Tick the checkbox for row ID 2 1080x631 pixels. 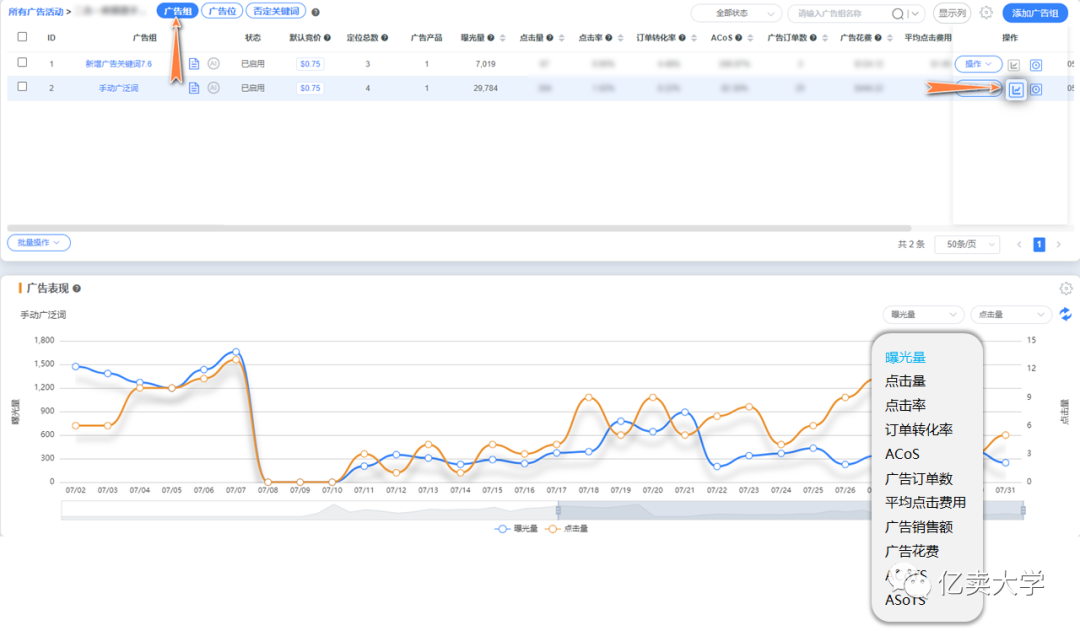click(22, 88)
